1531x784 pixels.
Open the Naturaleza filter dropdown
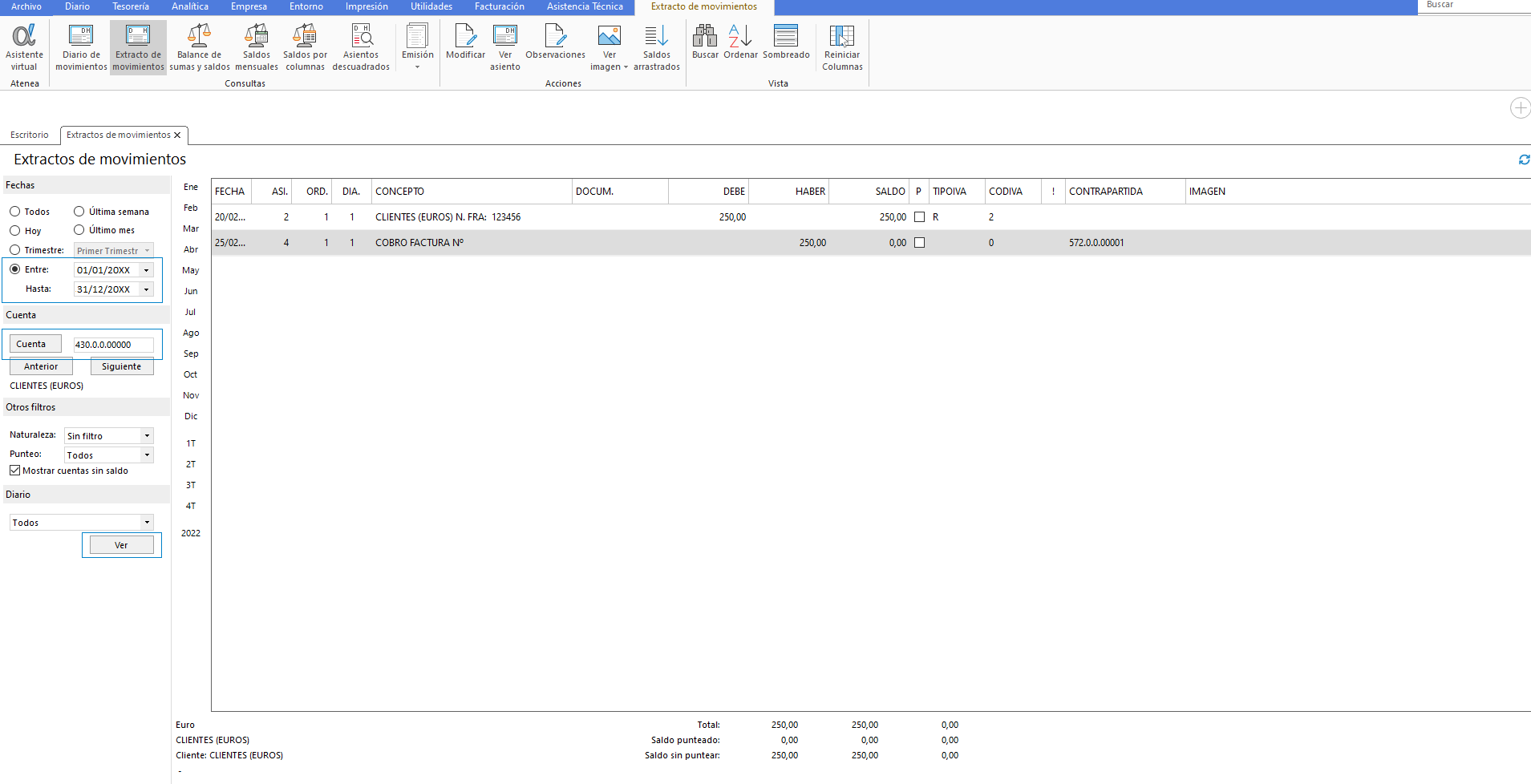(x=147, y=436)
